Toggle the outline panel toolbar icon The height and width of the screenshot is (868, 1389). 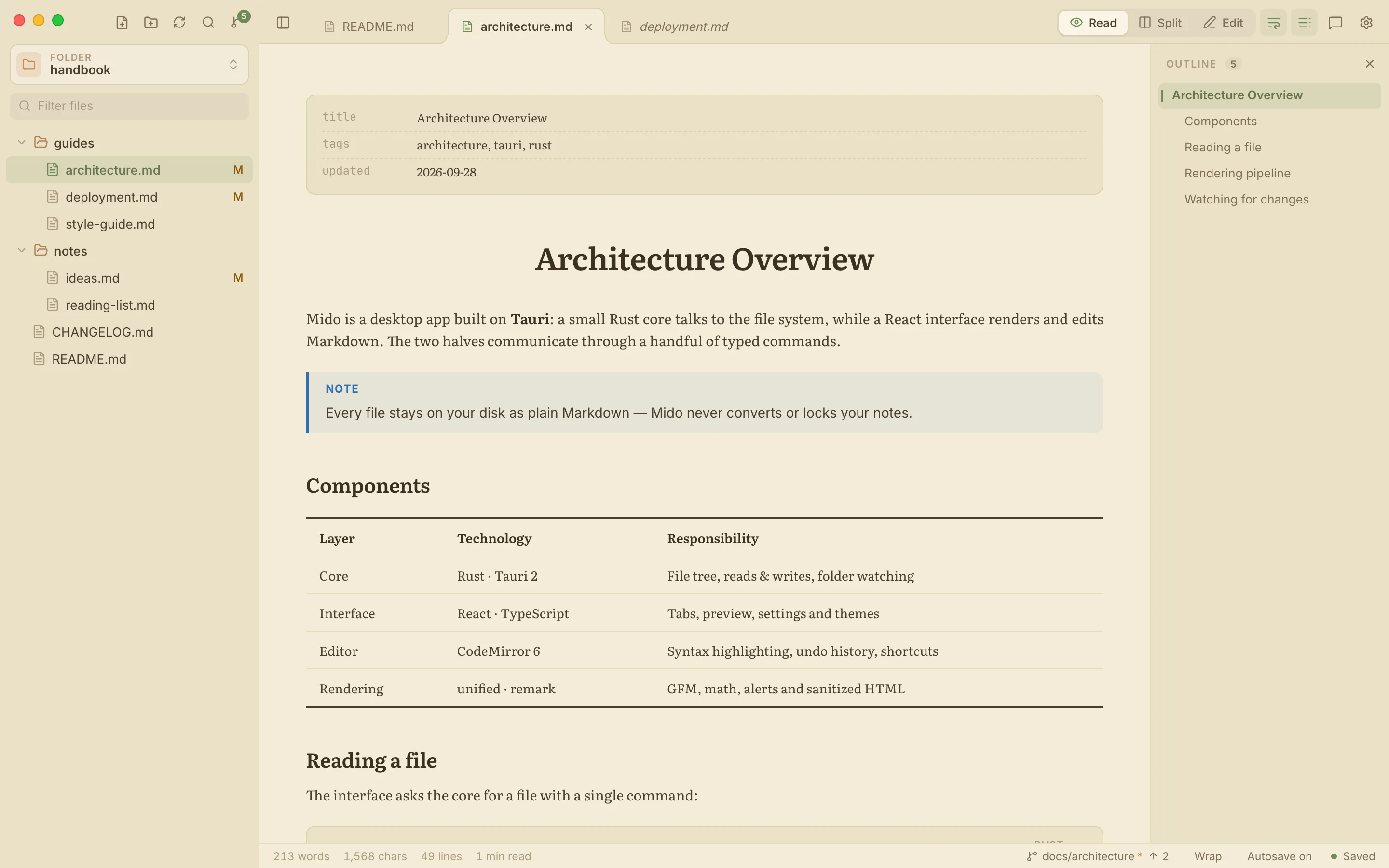point(1304,22)
